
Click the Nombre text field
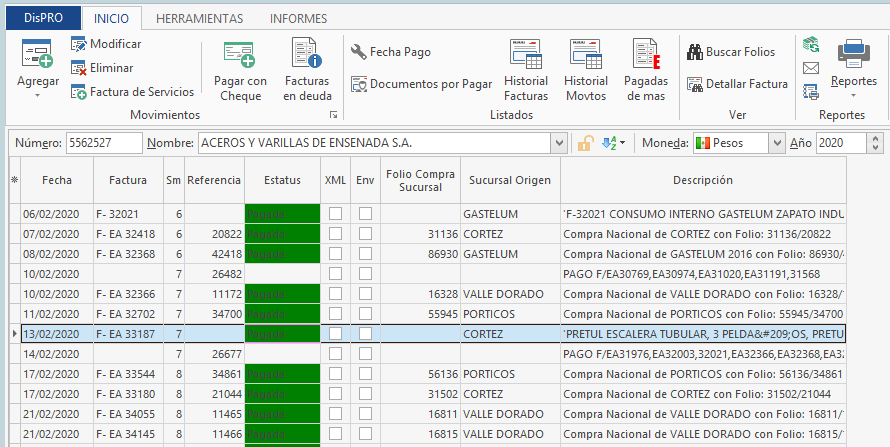[373, 144]
